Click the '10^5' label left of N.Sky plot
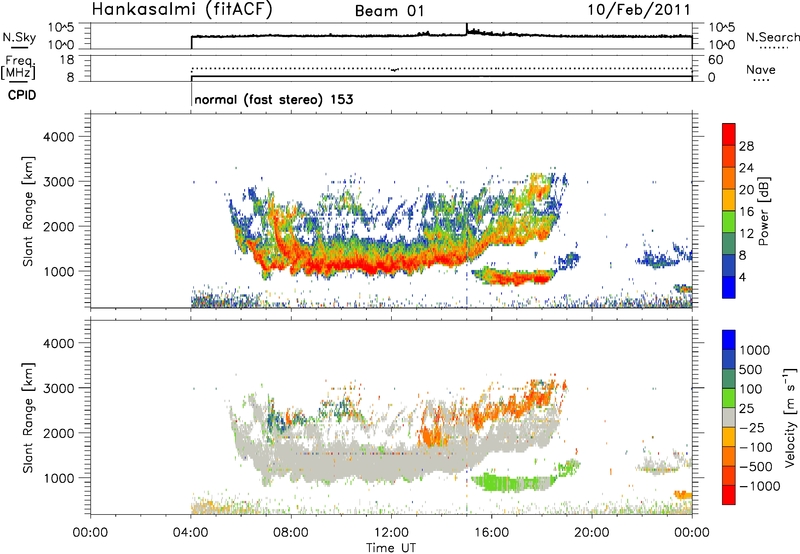Image resolution: width=800 pixels, height=554 pixels. click(x=60, y=27)
